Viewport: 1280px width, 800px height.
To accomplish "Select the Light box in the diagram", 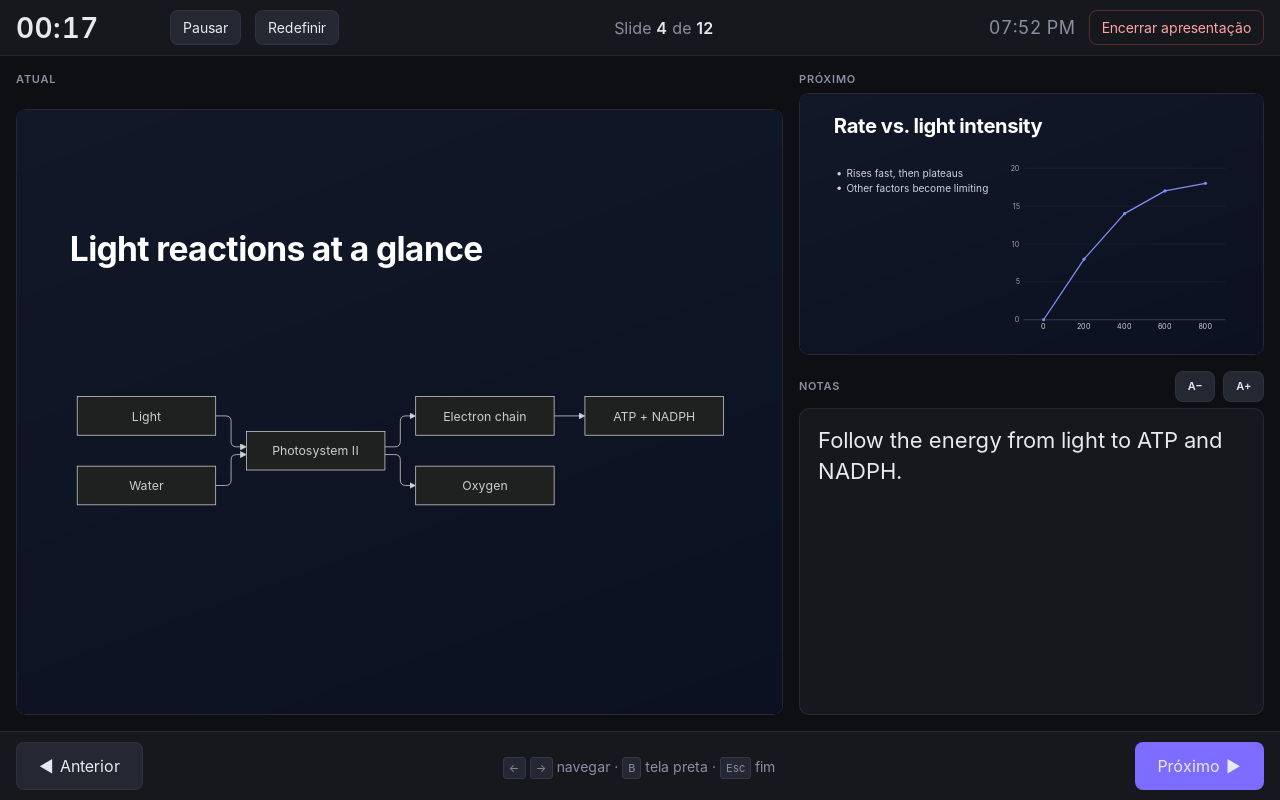I will (x=146, y=416).
